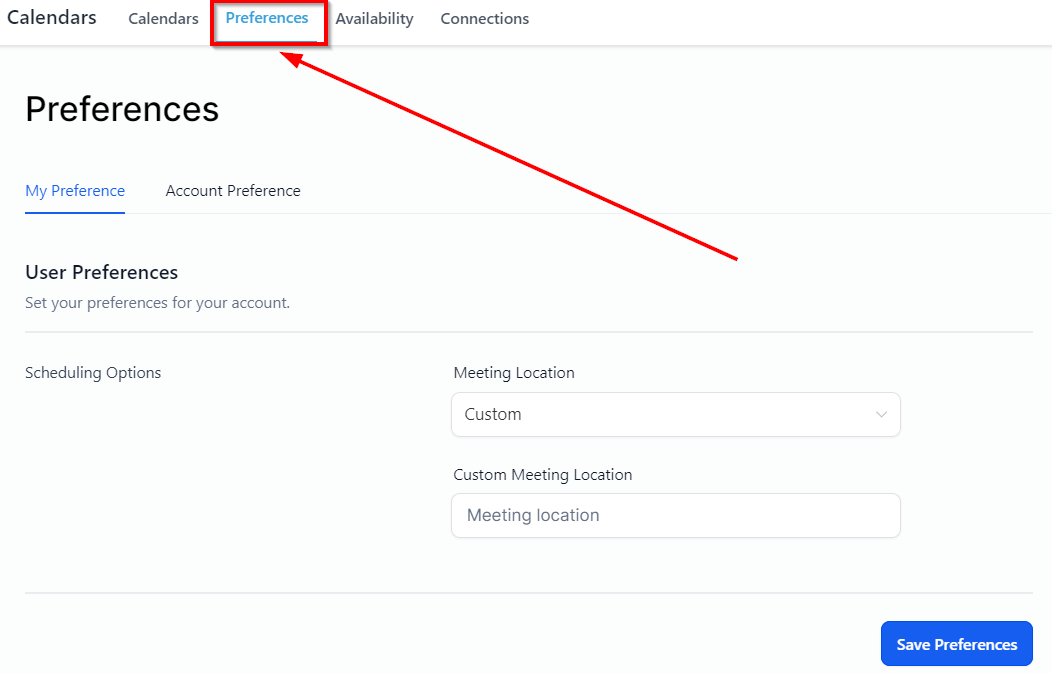Click the large Preferences page heading
1052x673 pixels.
(x=122, y=109)
